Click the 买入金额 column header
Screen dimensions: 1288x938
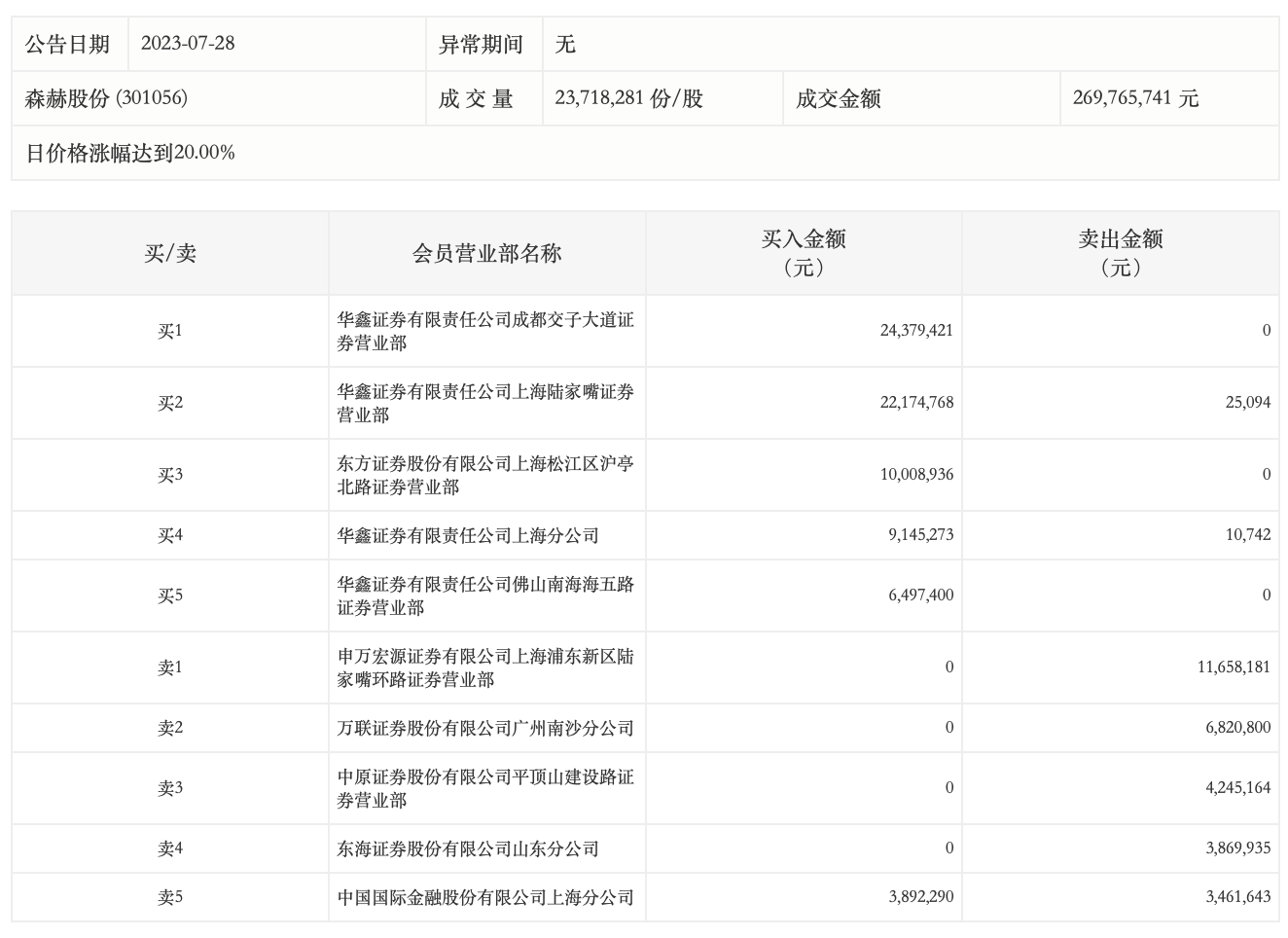[x=804, y=253]
